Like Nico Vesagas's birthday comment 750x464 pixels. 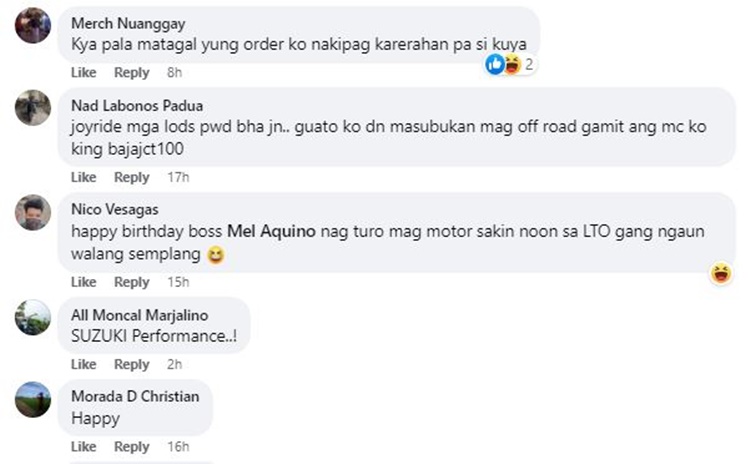(x=84, y=282)
